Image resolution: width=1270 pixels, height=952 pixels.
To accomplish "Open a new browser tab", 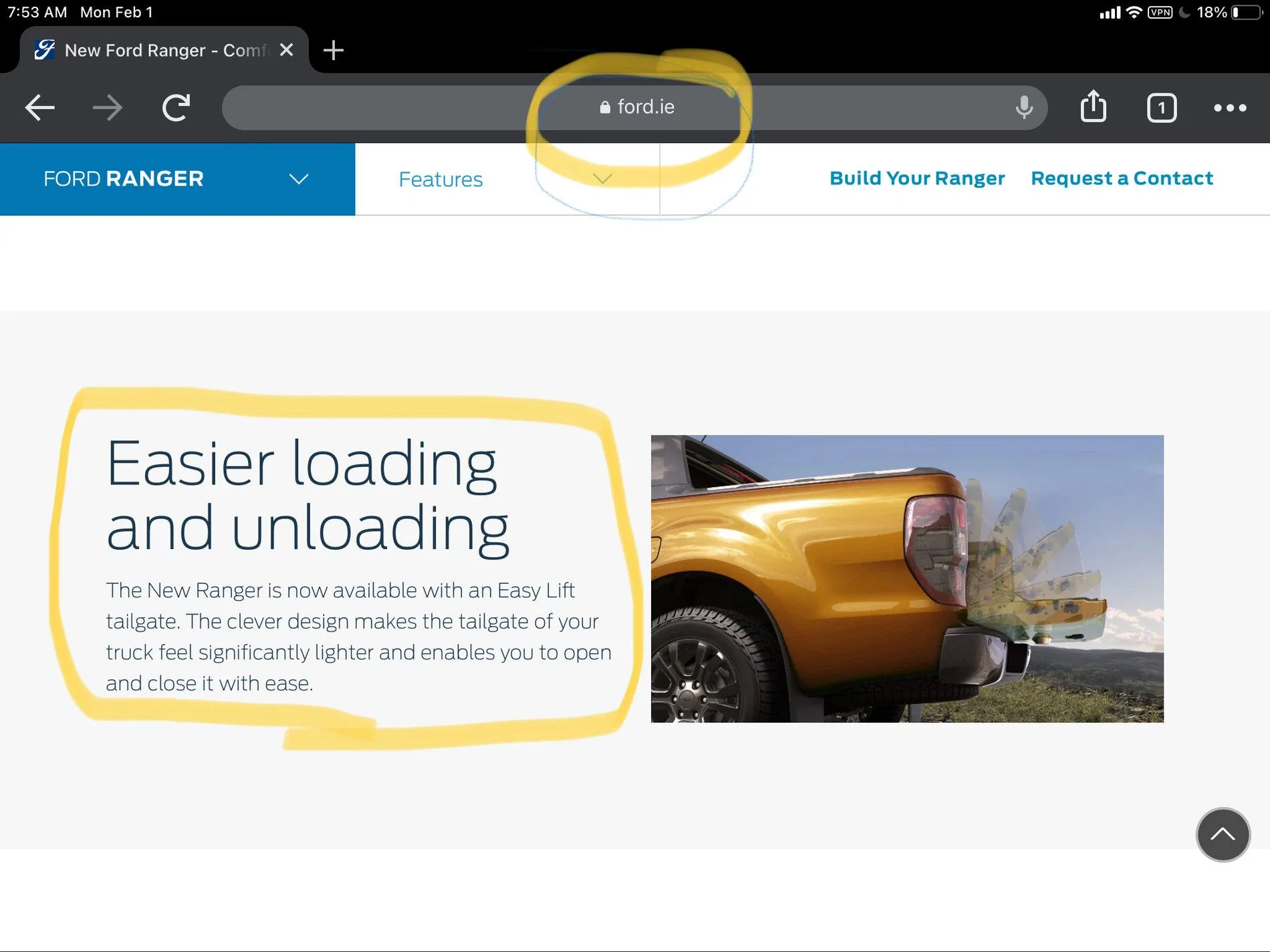I will pyautogui.click(x=333, y=50).
